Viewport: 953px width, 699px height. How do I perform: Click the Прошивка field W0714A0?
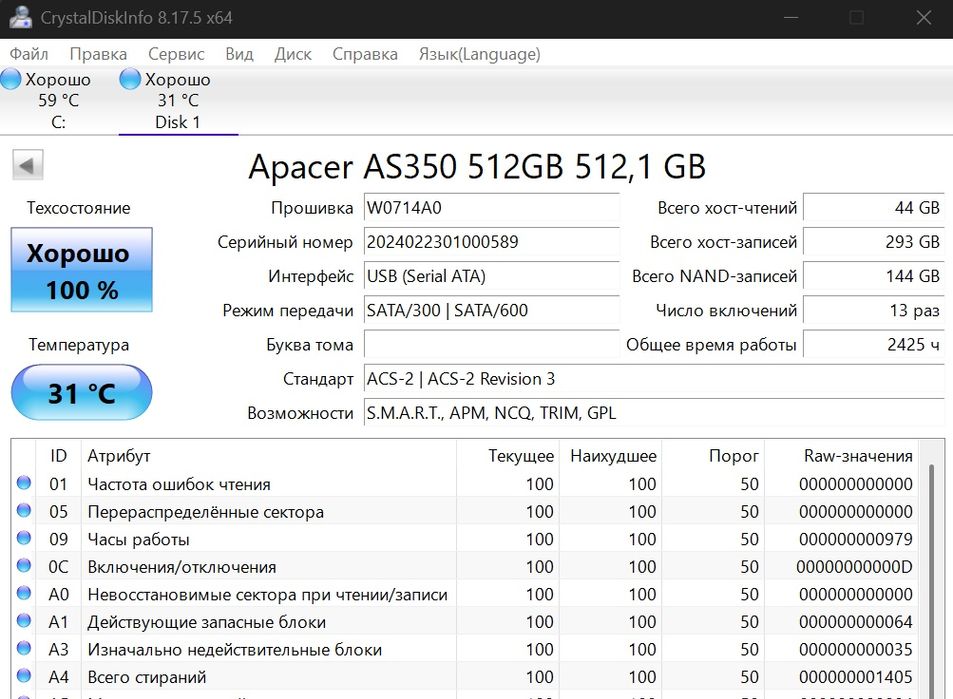[491, 208]
